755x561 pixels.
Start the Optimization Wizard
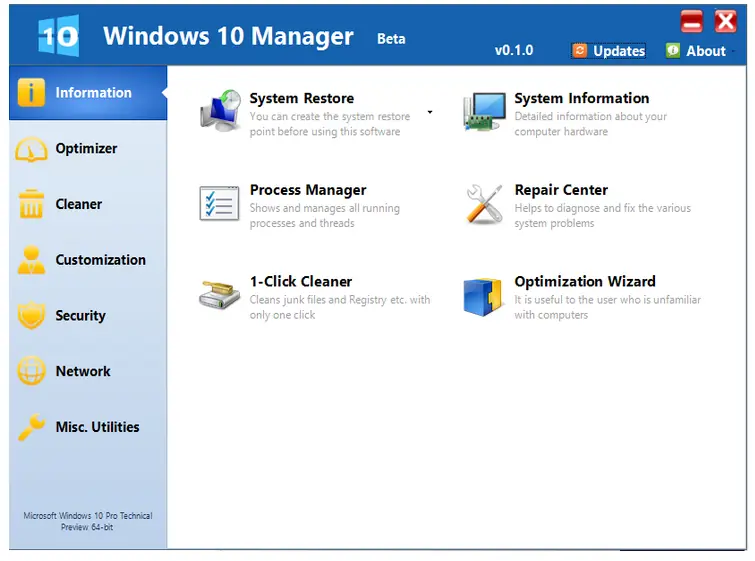pyautogui.click(x=585, y=281)
